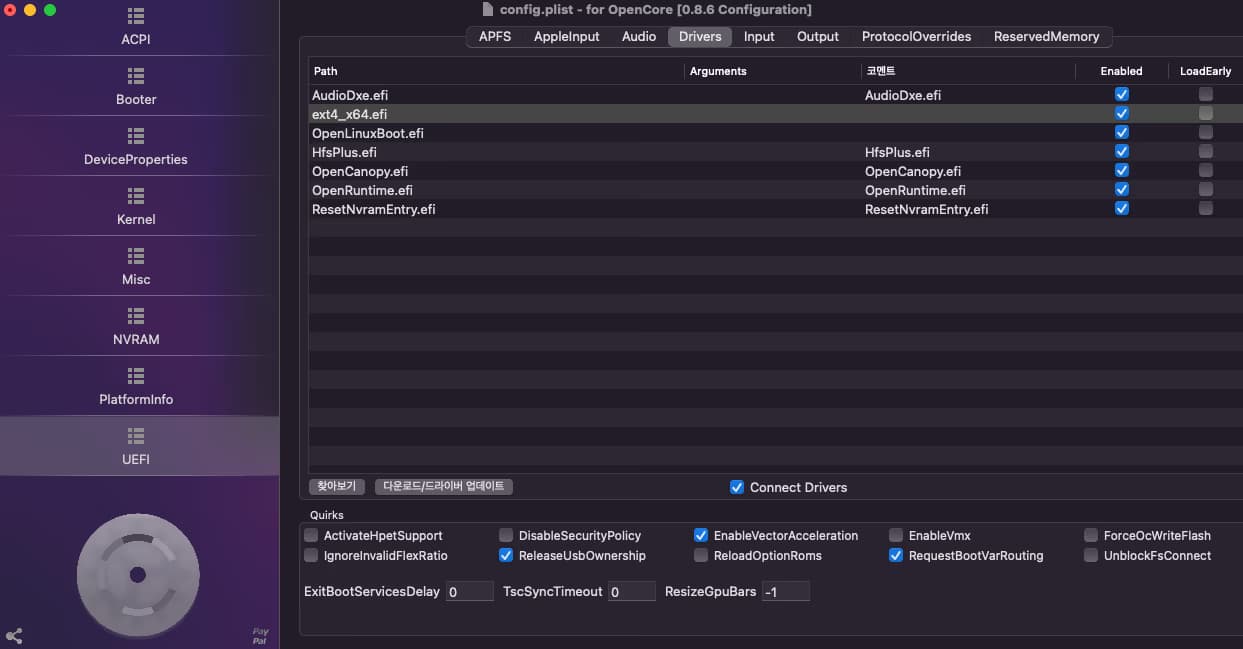This screenshot has width=1243, height=649.
Task: Uncheck Connect Drivers
Action: (x=737, y=487)
